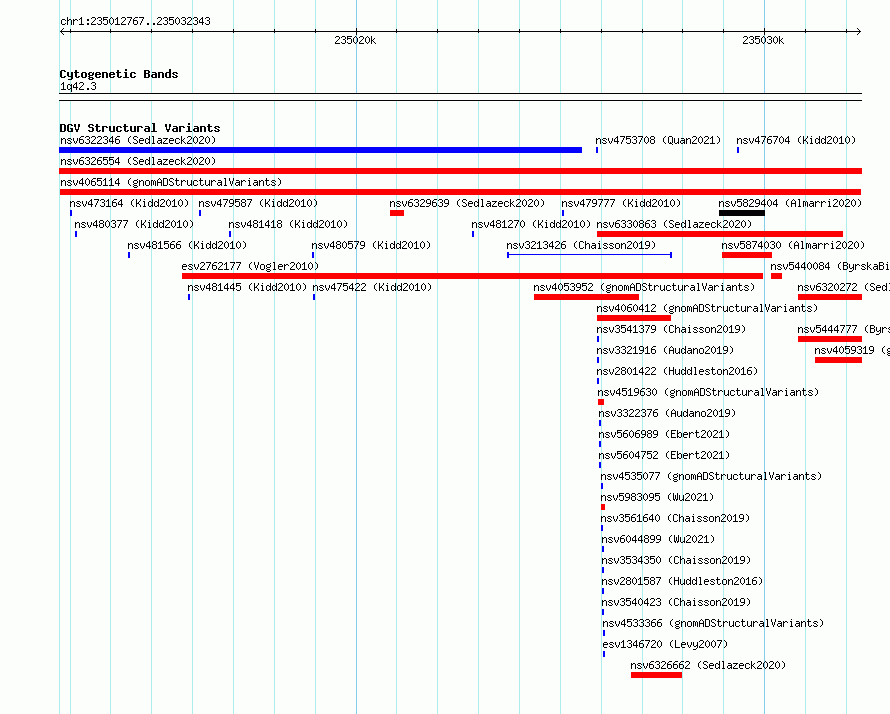Click the black nsv5829404 variant bar
Image resolution: width=890 pixels, height=714 pixels.
(x=742, y=213)
